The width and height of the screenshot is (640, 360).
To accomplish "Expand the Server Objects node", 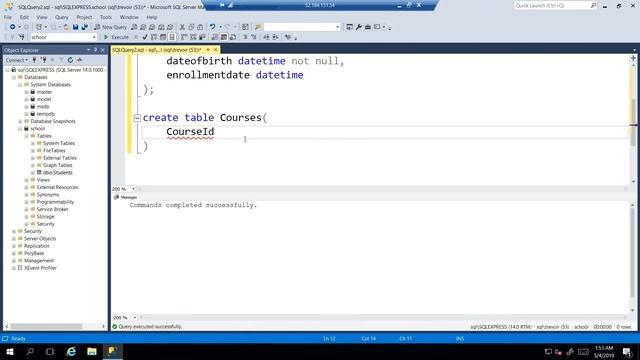I will pos(14,239).
